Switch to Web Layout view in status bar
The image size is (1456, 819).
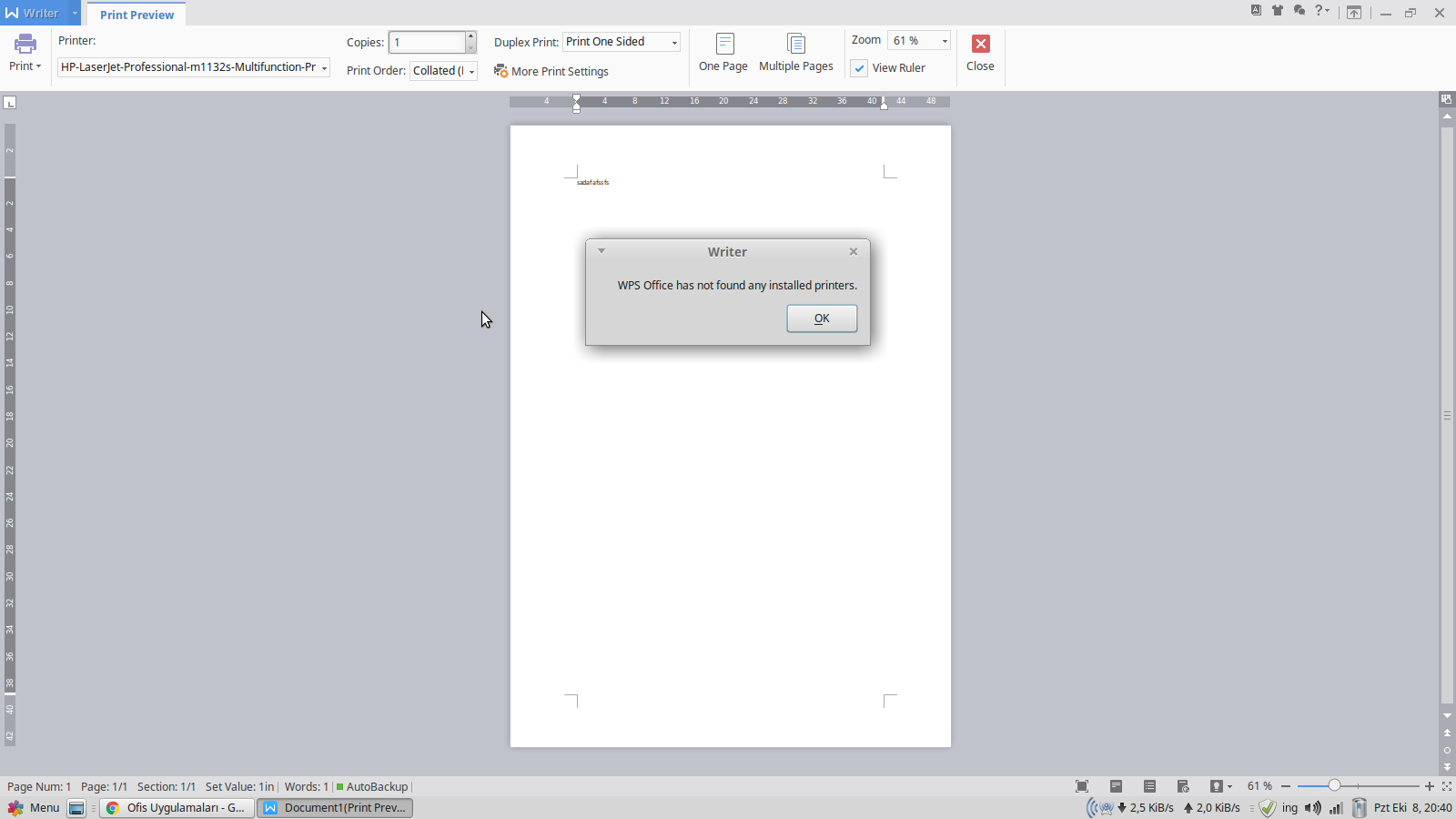[x=1183, y=786]
